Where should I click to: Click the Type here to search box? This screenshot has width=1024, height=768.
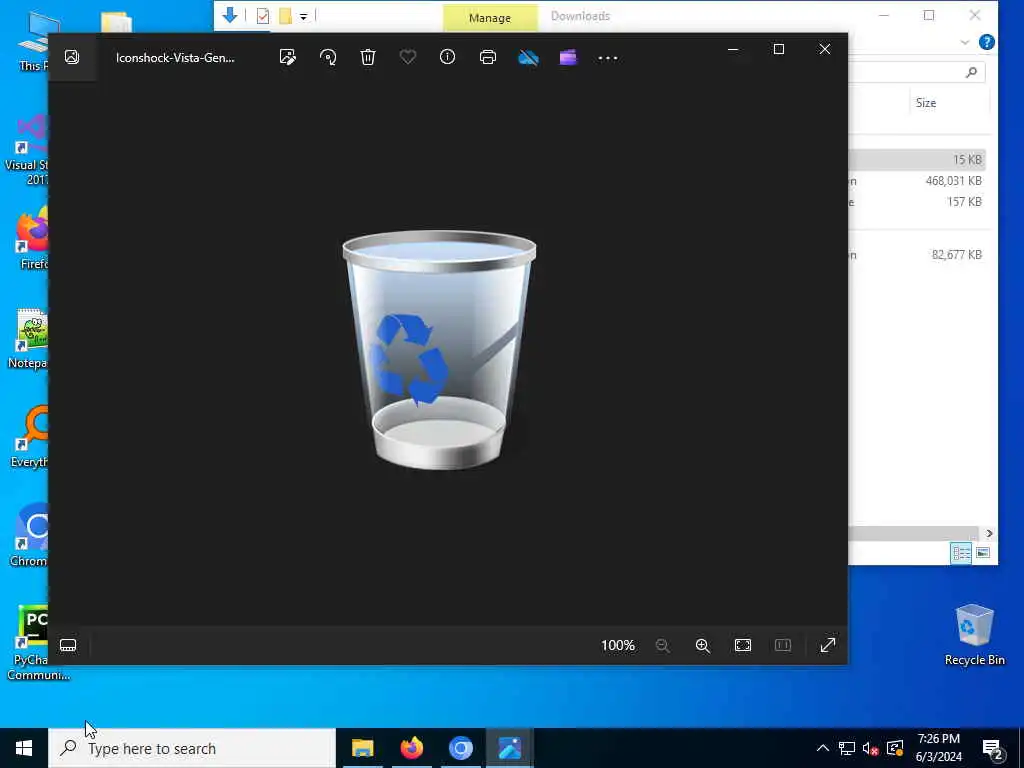[192, 748]
